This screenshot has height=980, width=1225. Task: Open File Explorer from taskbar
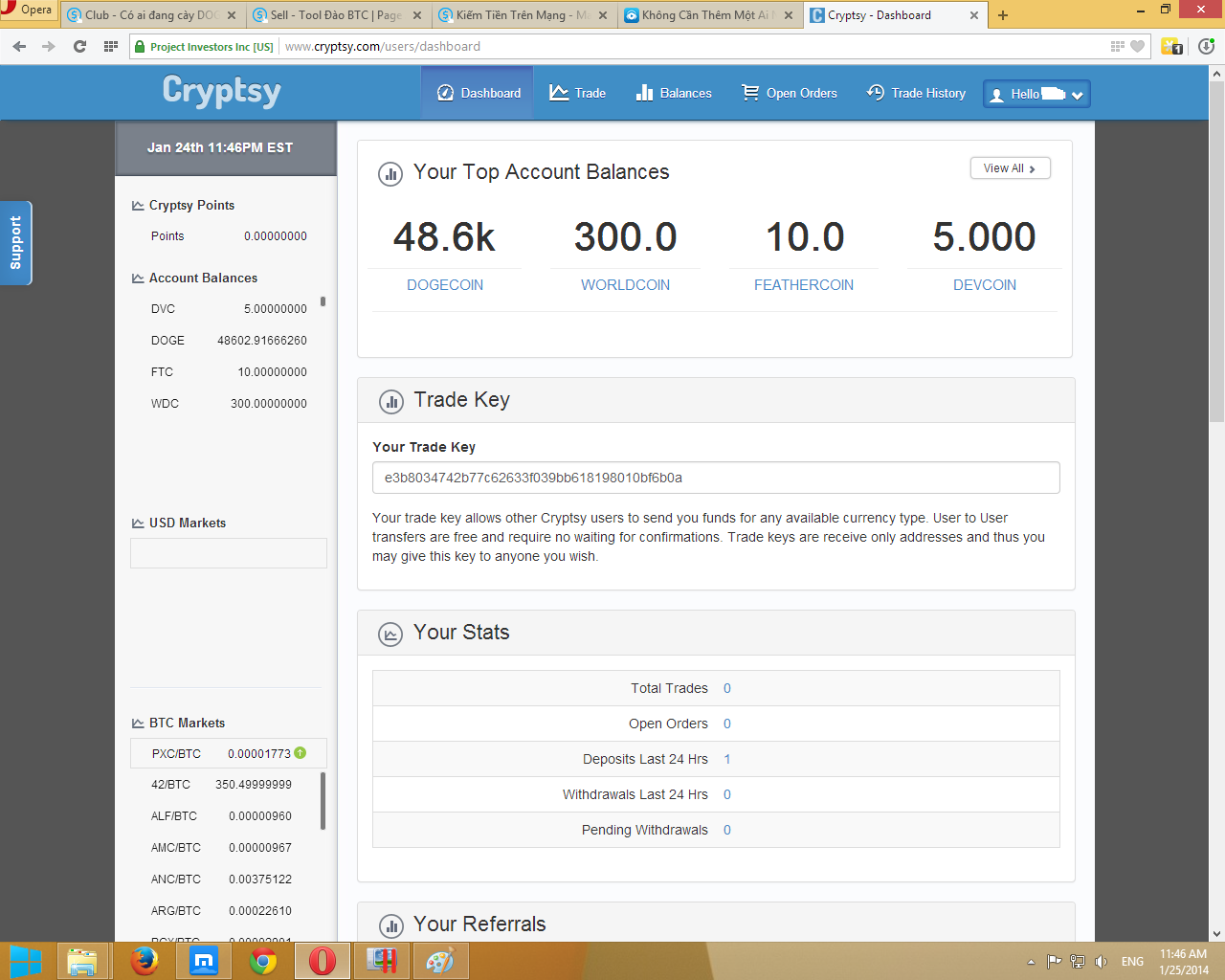coord(82,961)
